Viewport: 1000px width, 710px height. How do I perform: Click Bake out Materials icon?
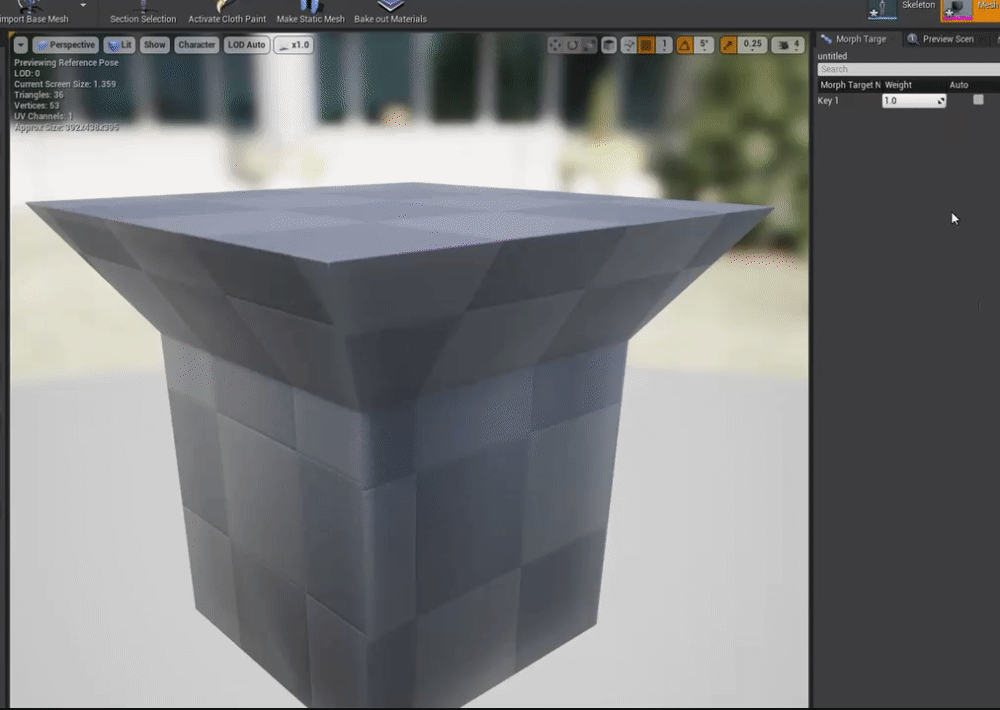point(390,7)
